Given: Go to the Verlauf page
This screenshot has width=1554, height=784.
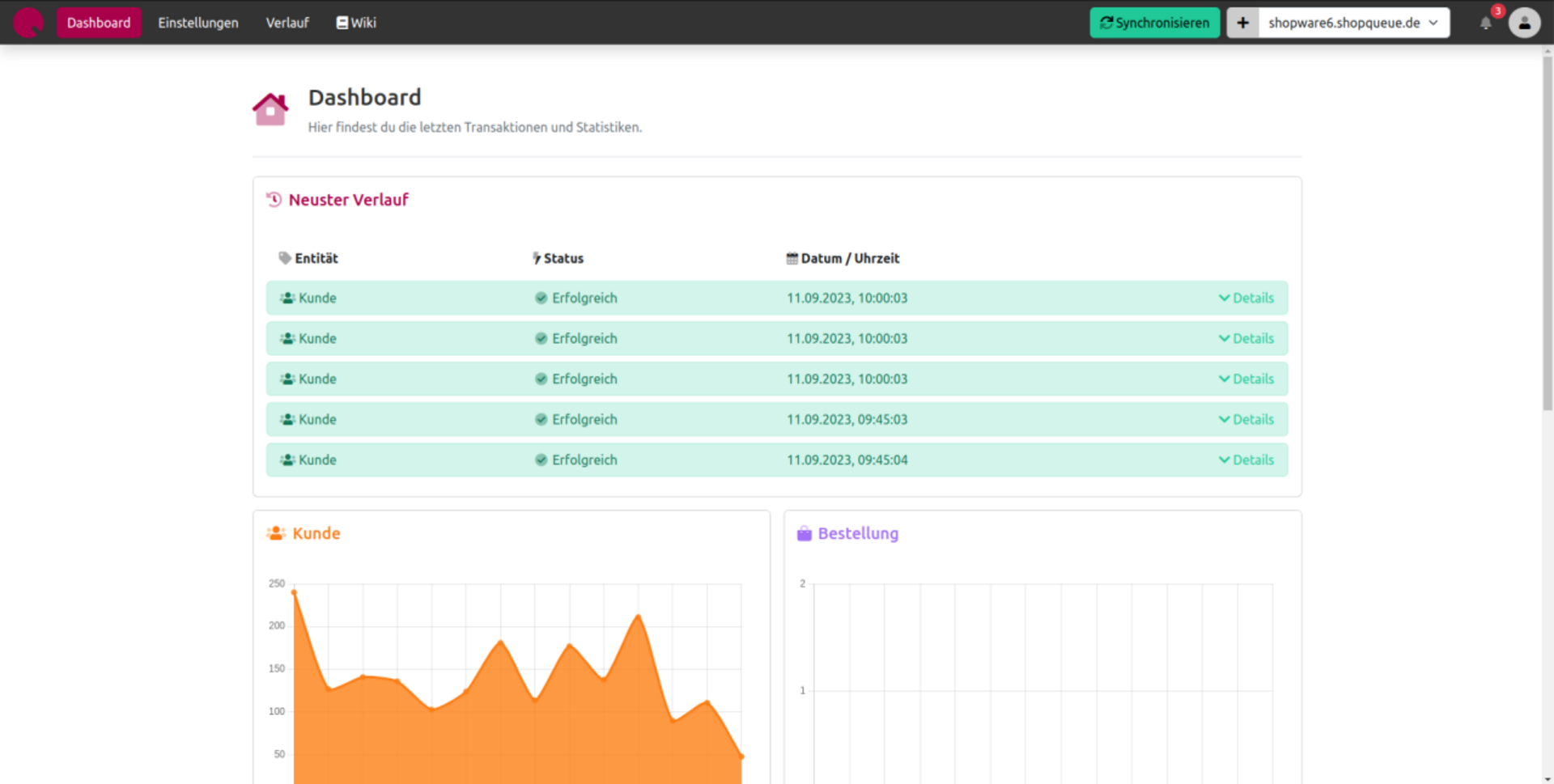Looking at the screenshot, I should (x=287, y=23).
